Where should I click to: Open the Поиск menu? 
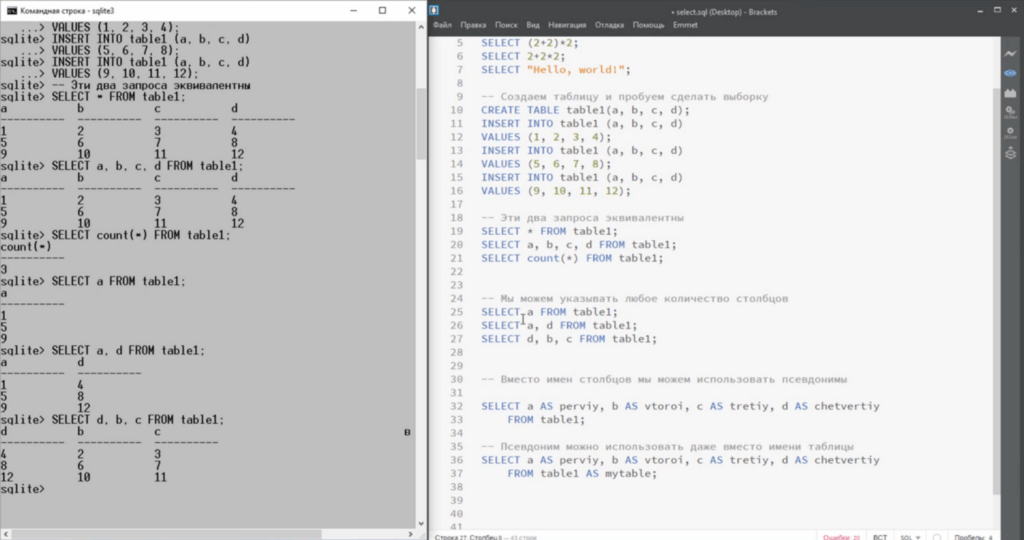(506, 25)
